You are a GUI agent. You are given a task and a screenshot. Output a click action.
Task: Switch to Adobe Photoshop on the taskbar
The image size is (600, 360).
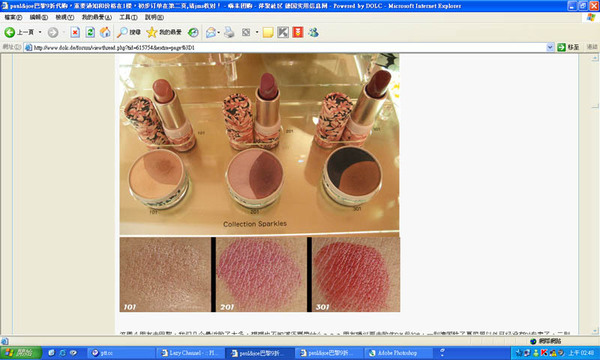coord(398,353)
